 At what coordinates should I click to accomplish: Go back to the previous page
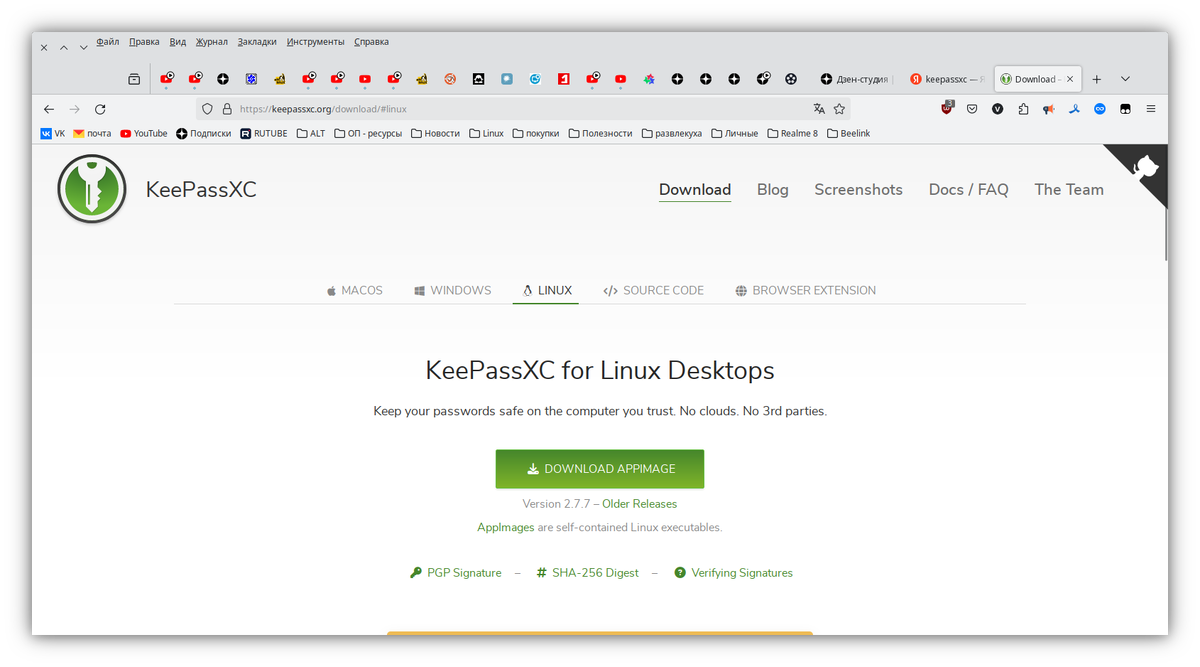pyautogui.click(x=49, y=109)
